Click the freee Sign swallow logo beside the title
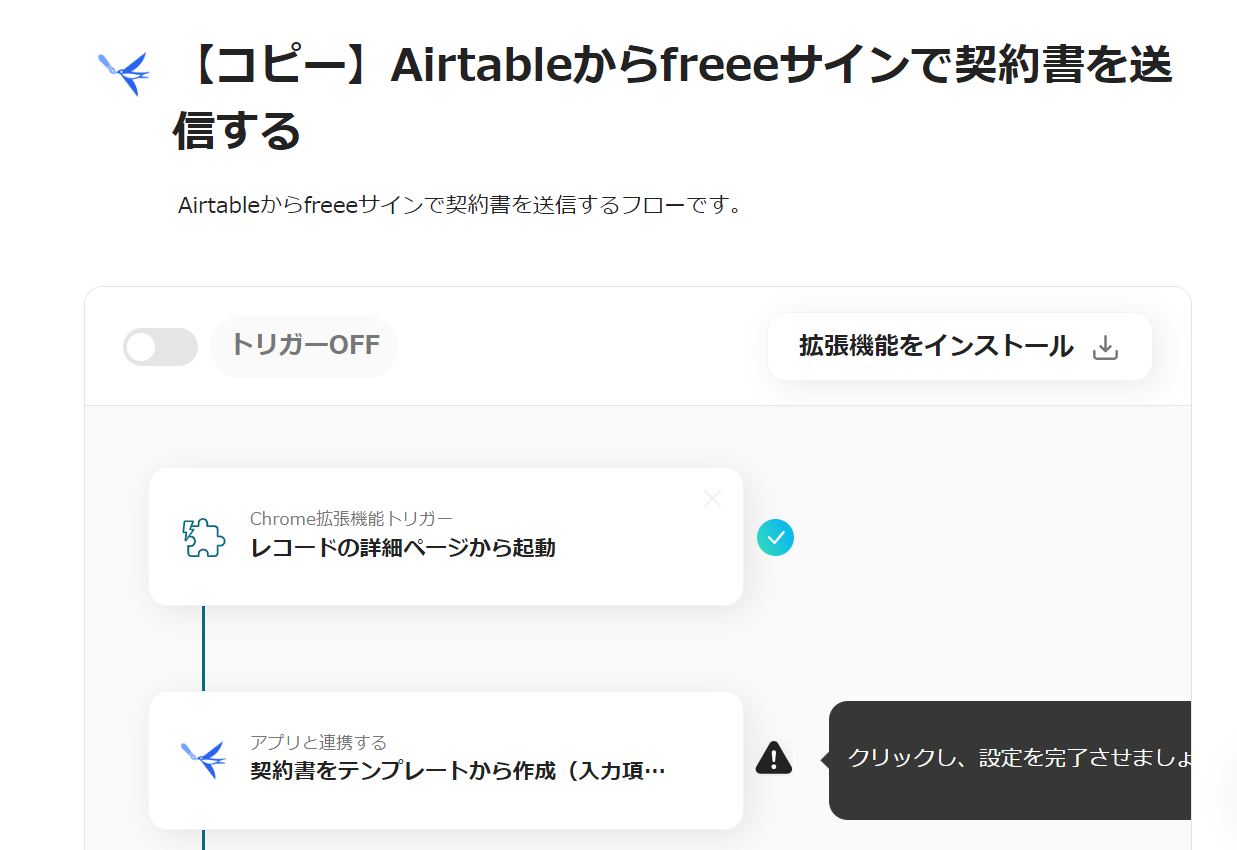This screenshot has height=850, width=1237. 124,72
